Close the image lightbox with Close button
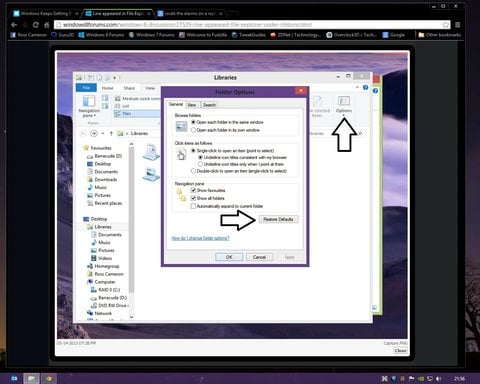The image size is (480, 384). pyautogui.click(x=400, y=350)
